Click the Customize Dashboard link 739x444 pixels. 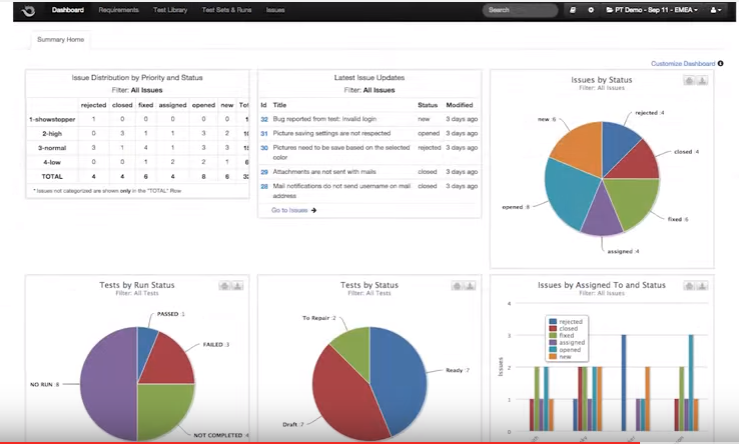coord(683,63)
